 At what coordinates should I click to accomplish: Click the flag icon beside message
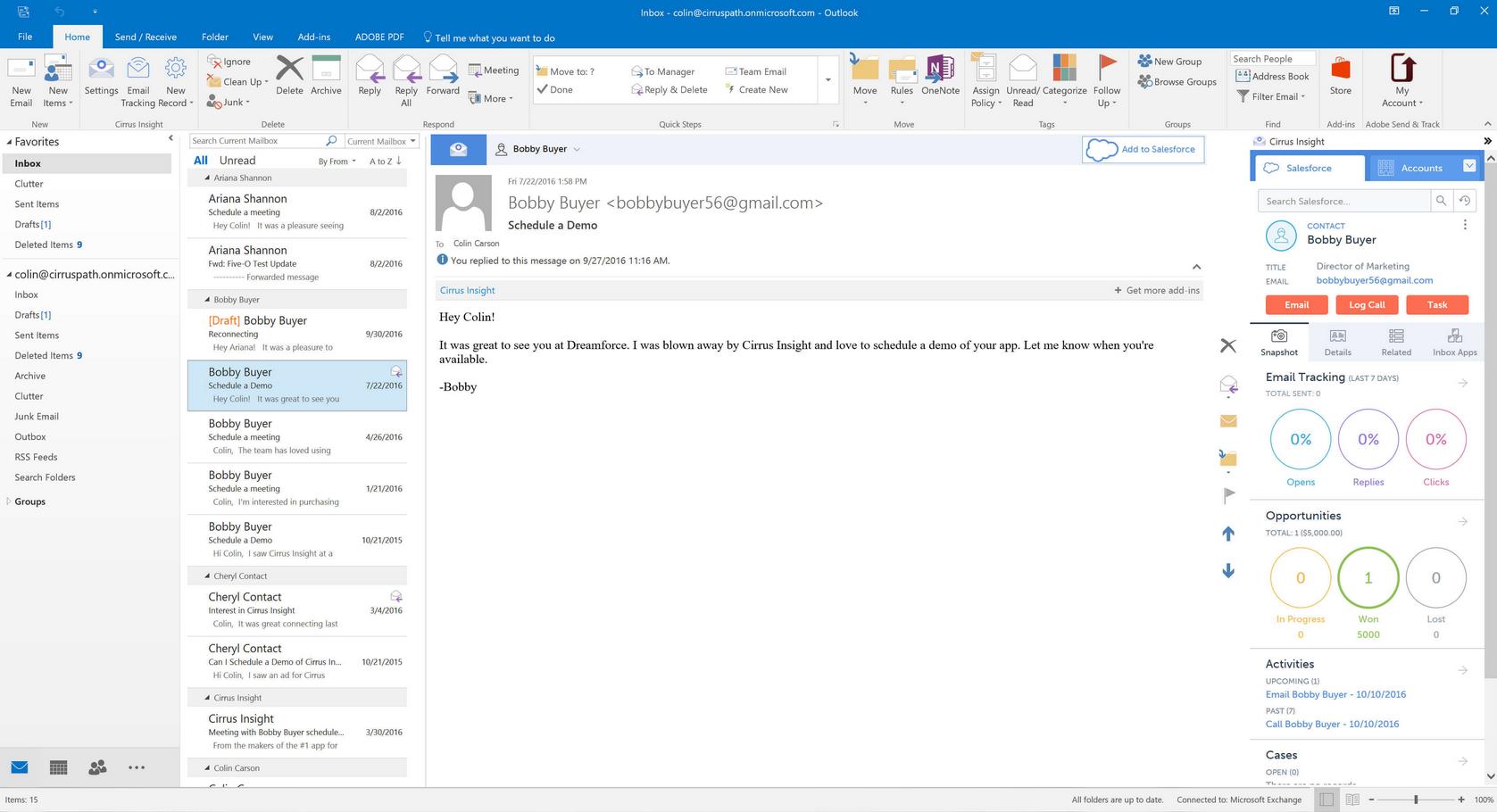(x=1229, y=495)
